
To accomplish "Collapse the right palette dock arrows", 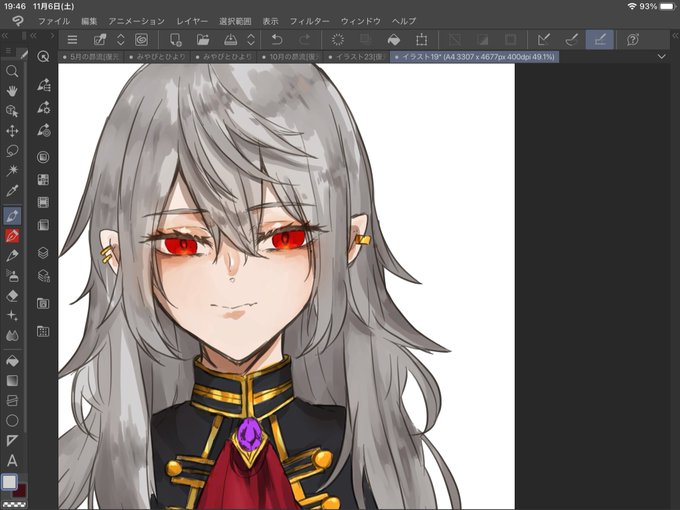I will click(x=675, y=35).
